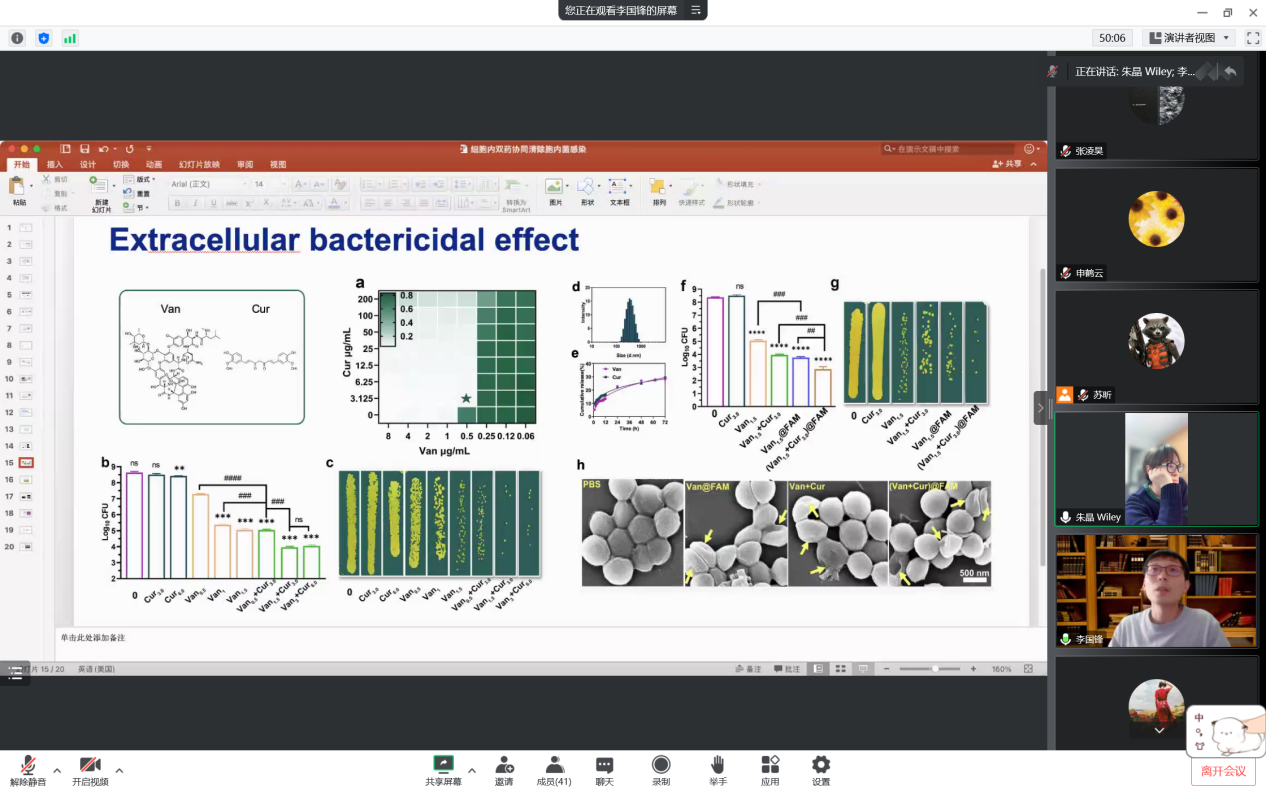Open the 邀请 invite dialog

coord(505,770)
